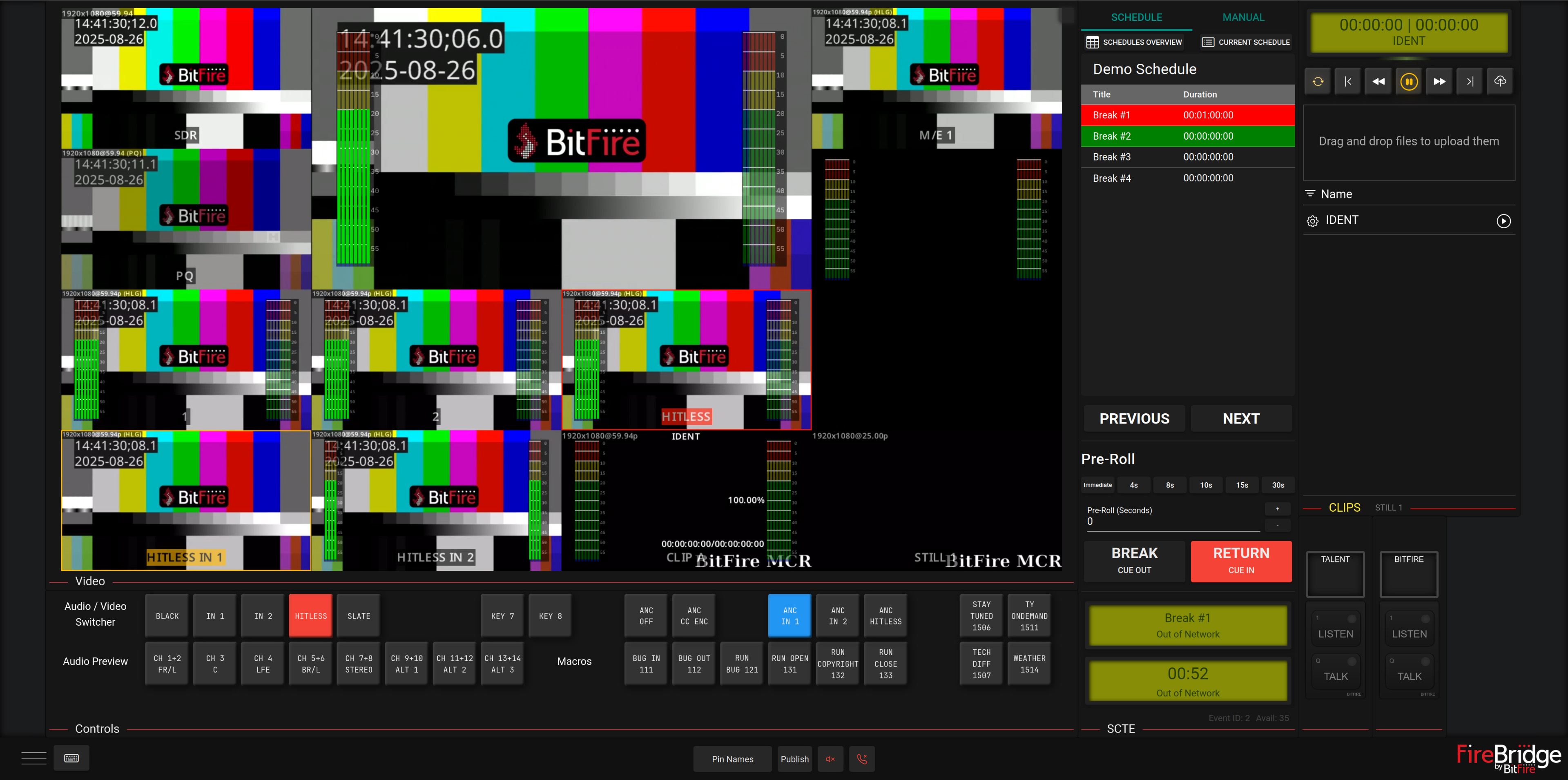Run BUG IN 111 macro

tap(646, 664)
